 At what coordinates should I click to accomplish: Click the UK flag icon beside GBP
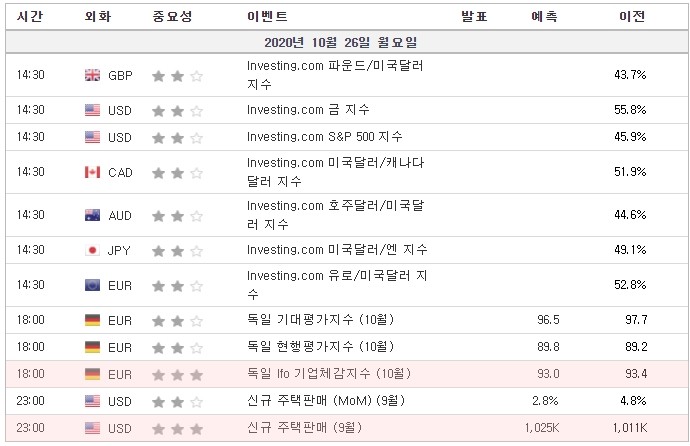coord(92,75)
